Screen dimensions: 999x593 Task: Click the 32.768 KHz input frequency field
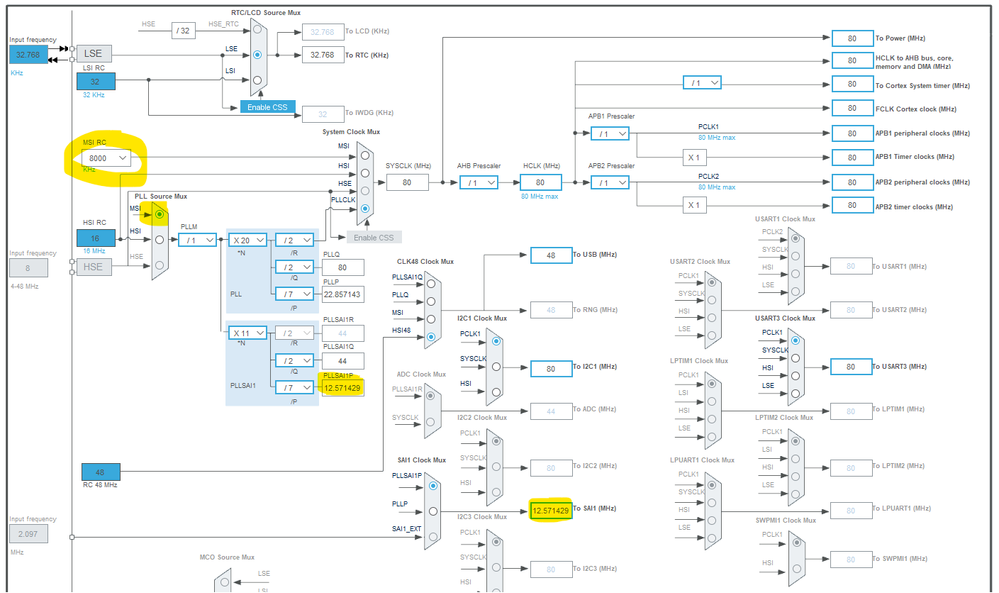(x=28, y=55)
